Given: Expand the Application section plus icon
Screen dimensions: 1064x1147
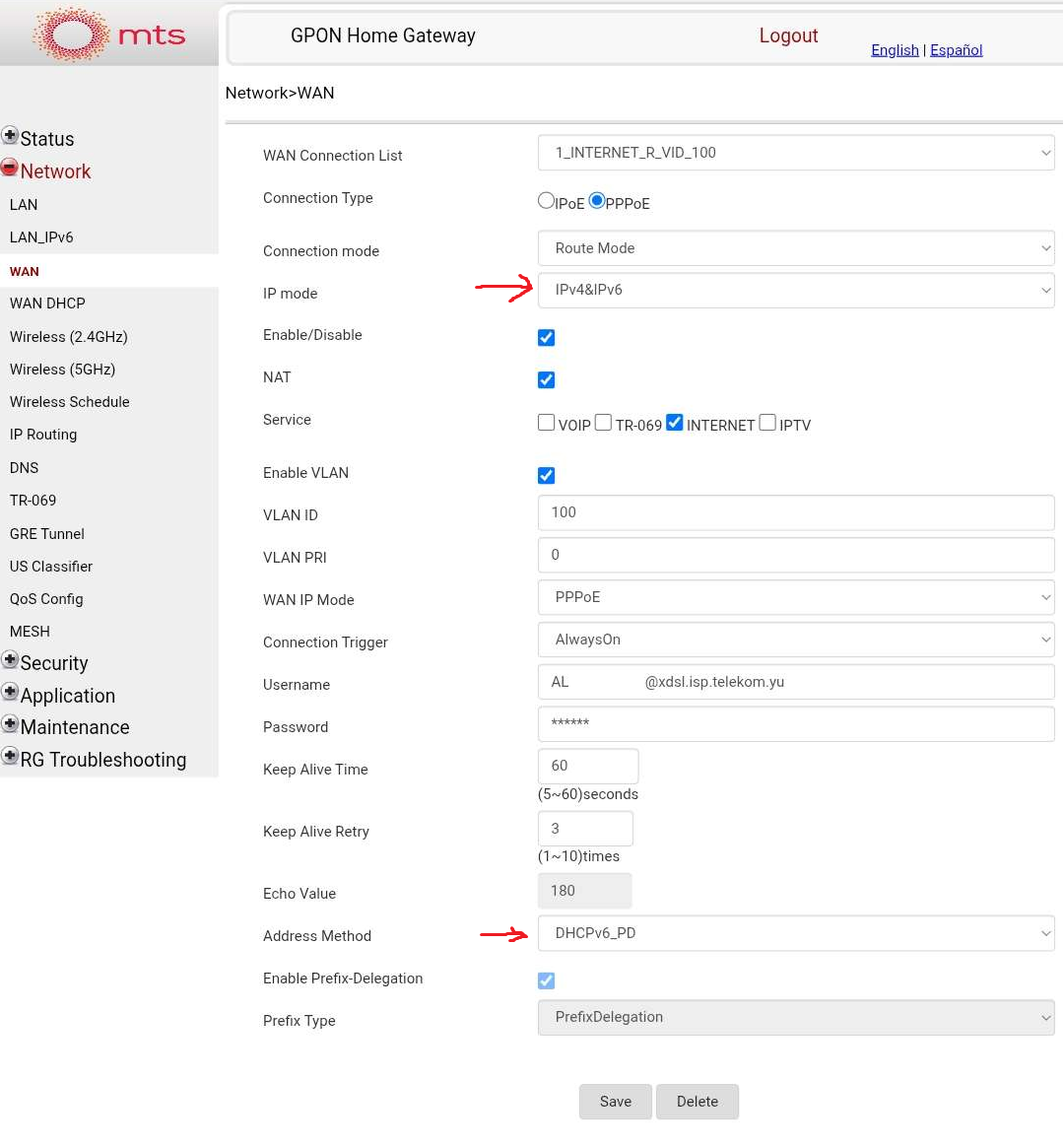Looking at the screenshot, I should (10, 693).
